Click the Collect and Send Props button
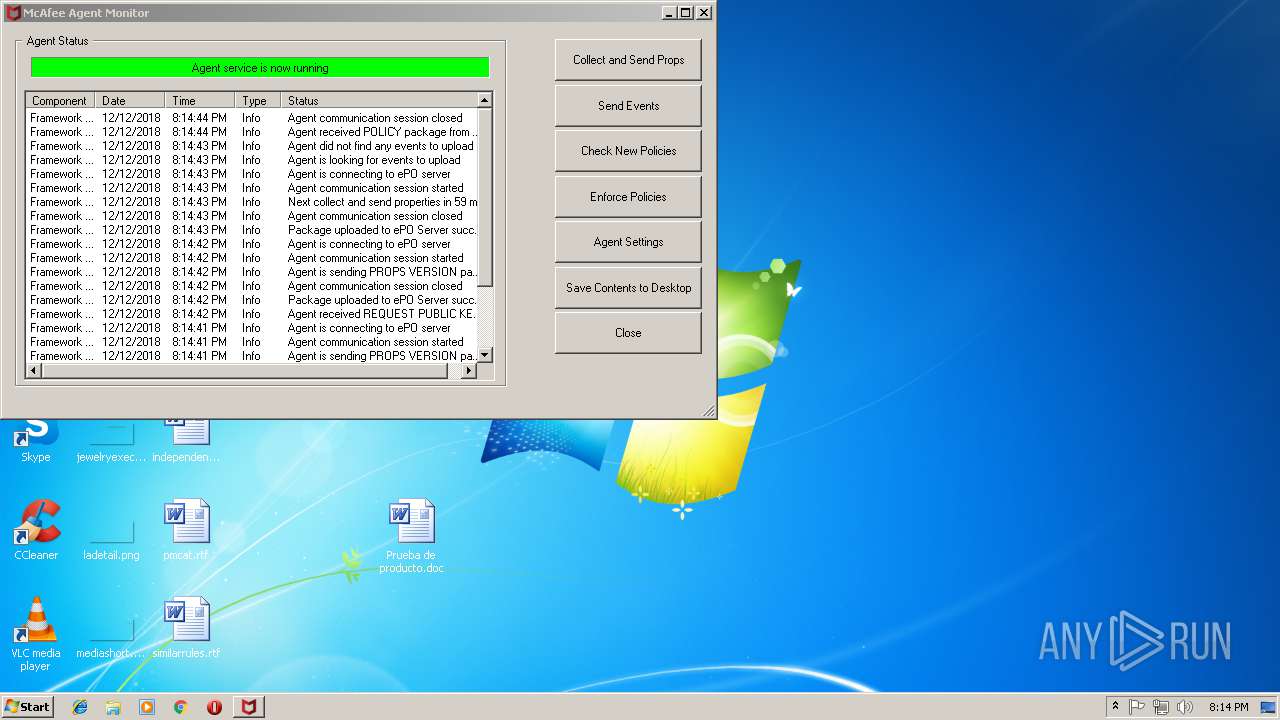1280x720 pixels. [628, 60]
